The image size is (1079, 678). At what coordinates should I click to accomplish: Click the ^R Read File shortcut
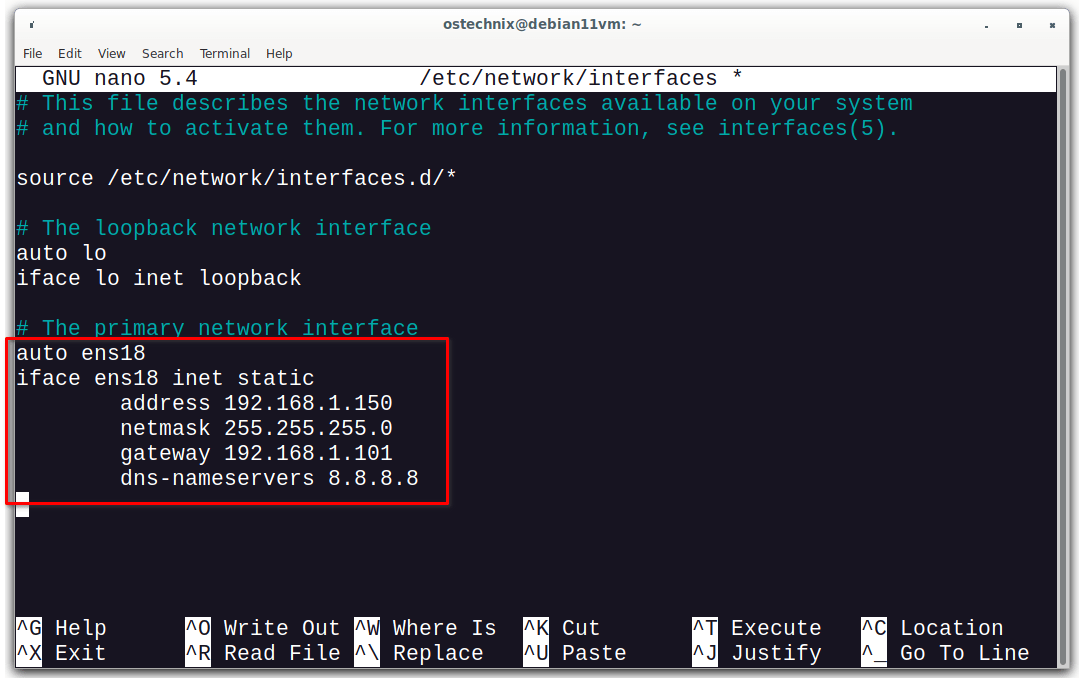263,653
